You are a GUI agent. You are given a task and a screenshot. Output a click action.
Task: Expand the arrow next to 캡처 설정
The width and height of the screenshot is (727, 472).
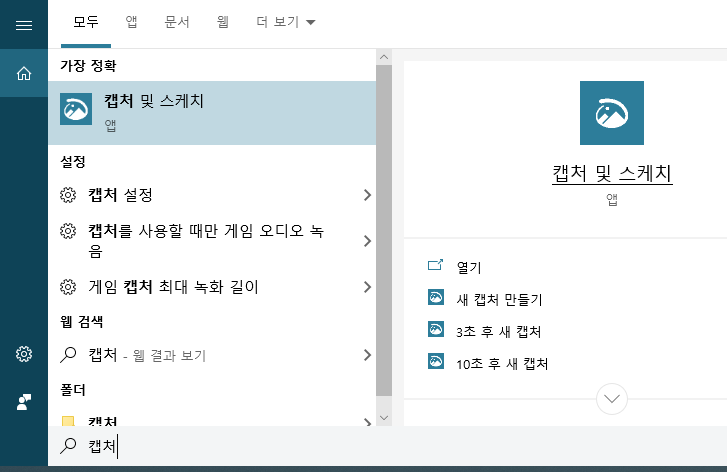(x=367, y=195)
